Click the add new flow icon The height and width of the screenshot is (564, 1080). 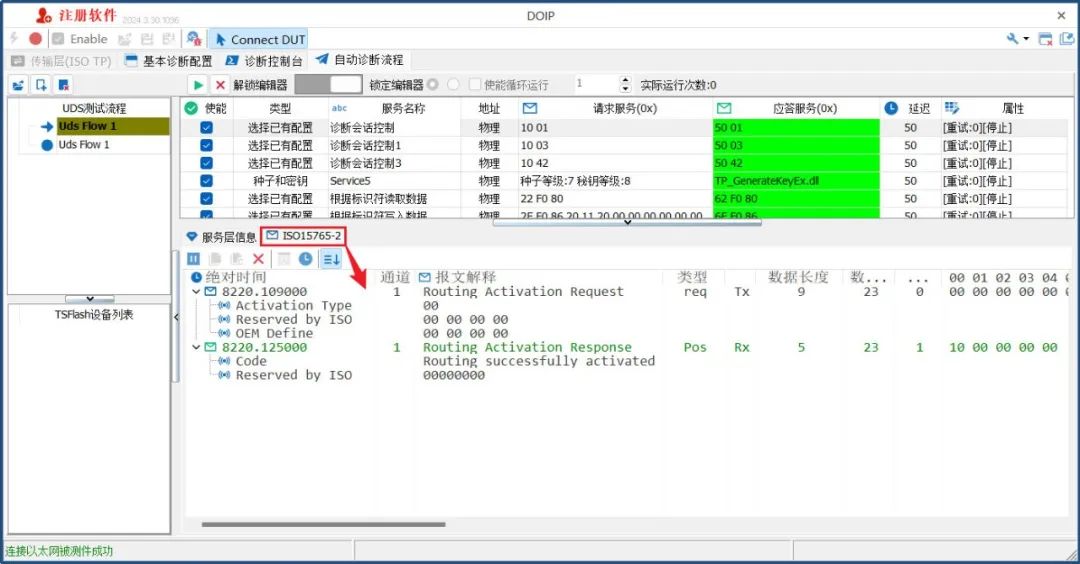(x=41, y=85)
